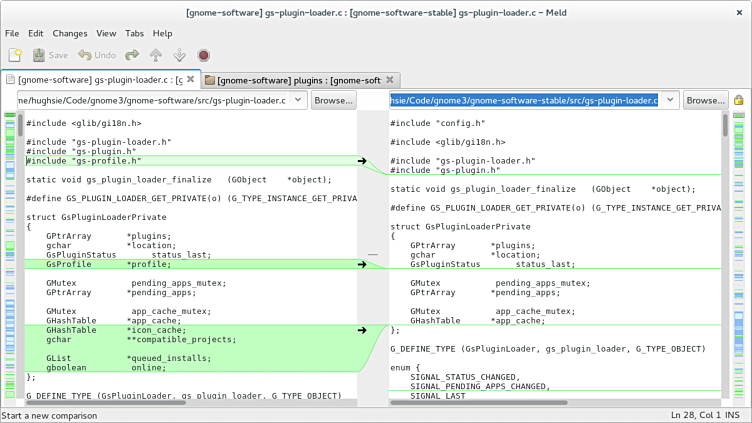Click Browse for the right file
Image resolution: width=752 pixels, height=423 pixels.
[705, 100]
